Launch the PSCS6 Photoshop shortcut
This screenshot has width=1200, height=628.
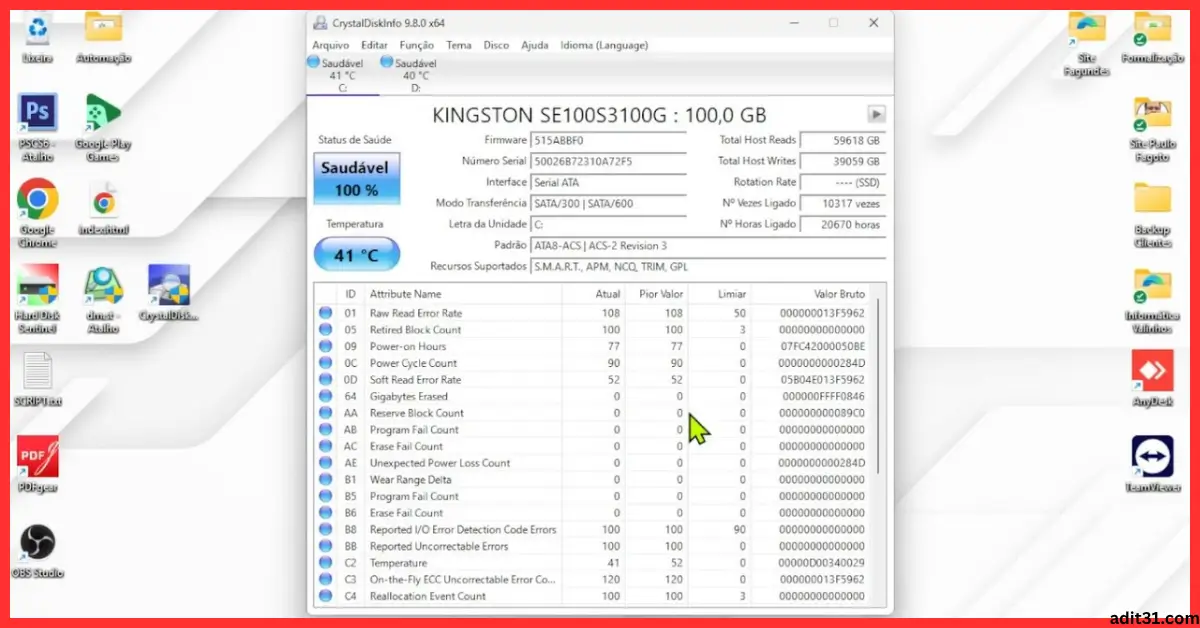tap(38, 127)
